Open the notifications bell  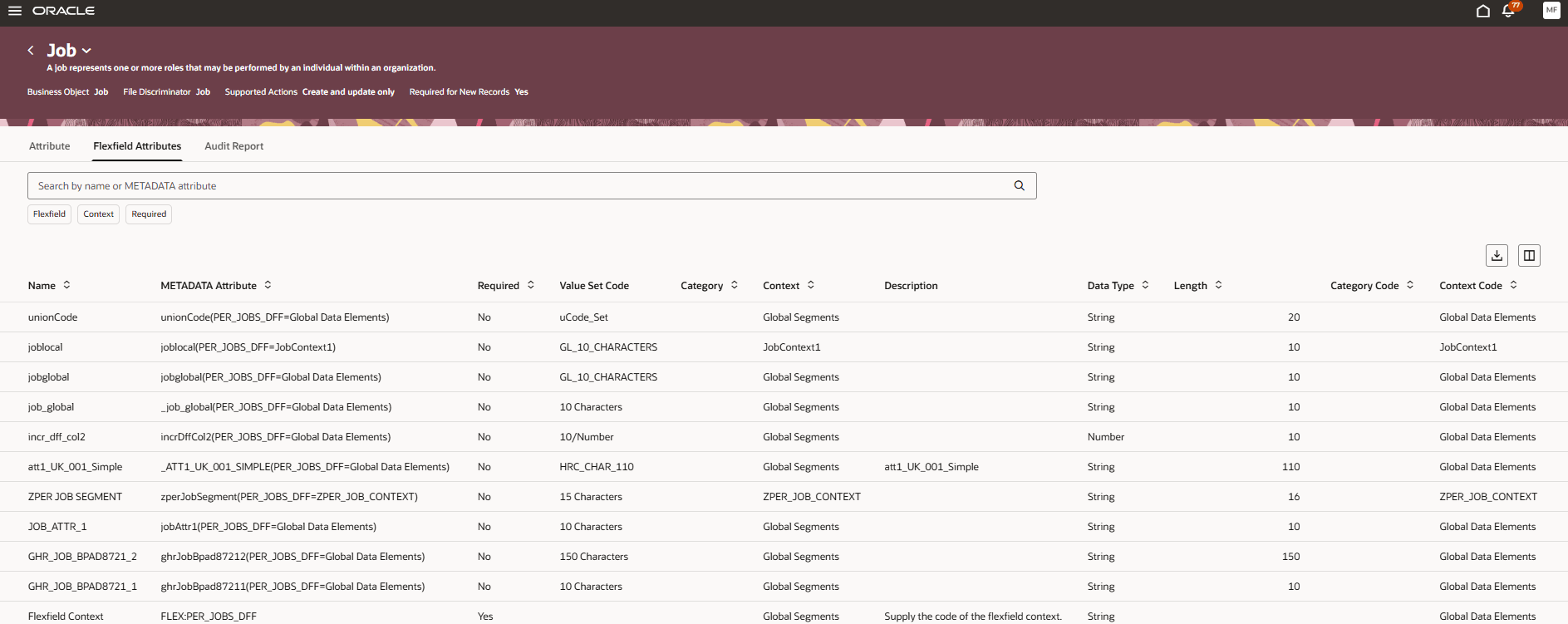(x=1509, y=11)
